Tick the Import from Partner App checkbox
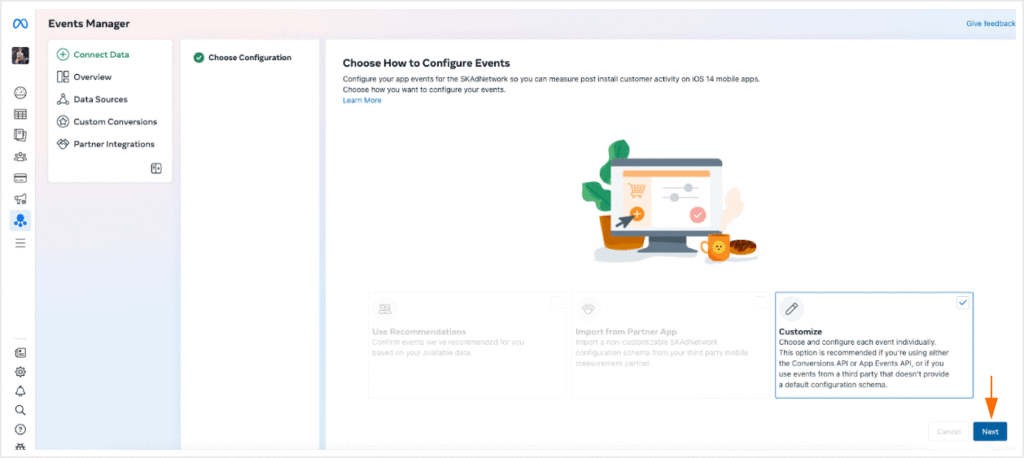The image size is (1024, 458). (760, 303)
